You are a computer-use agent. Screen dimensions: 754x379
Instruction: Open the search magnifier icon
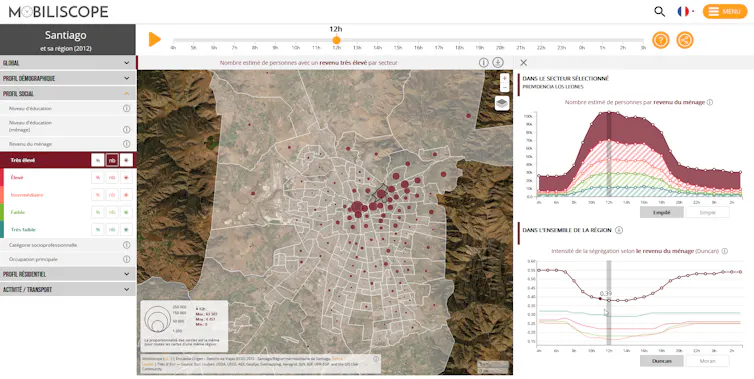pos(659,12)
